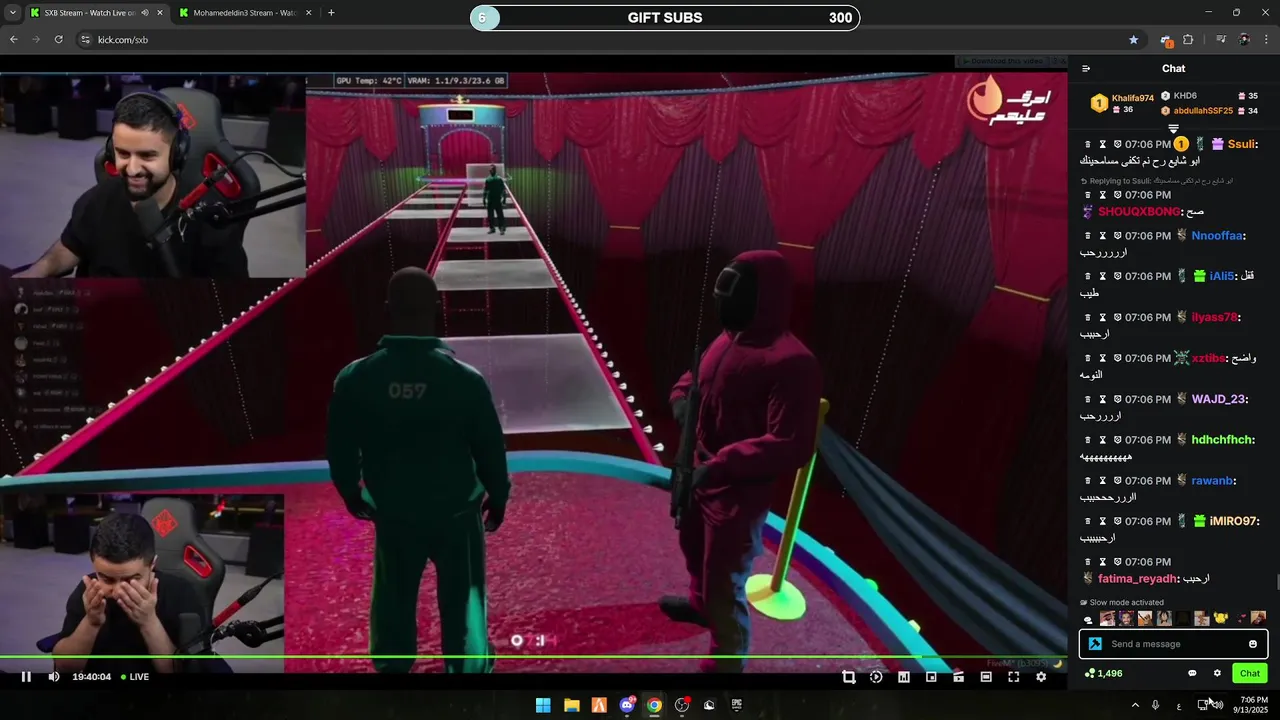Open channel points 1,496 balance

(x=1103, y=673)
